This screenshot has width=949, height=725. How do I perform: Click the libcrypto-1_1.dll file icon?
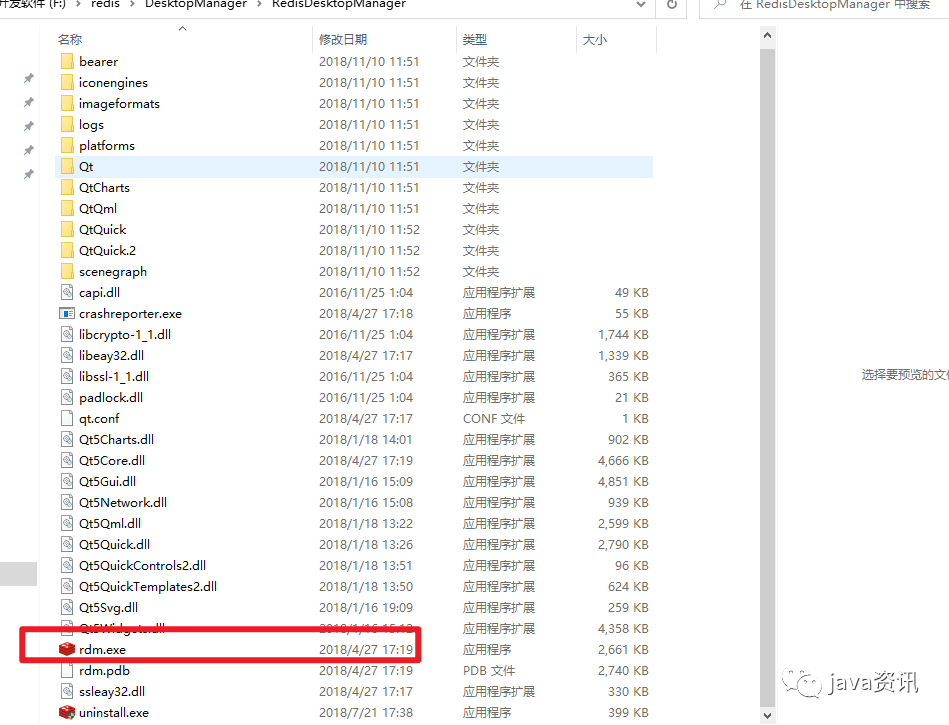click(67, 334)
